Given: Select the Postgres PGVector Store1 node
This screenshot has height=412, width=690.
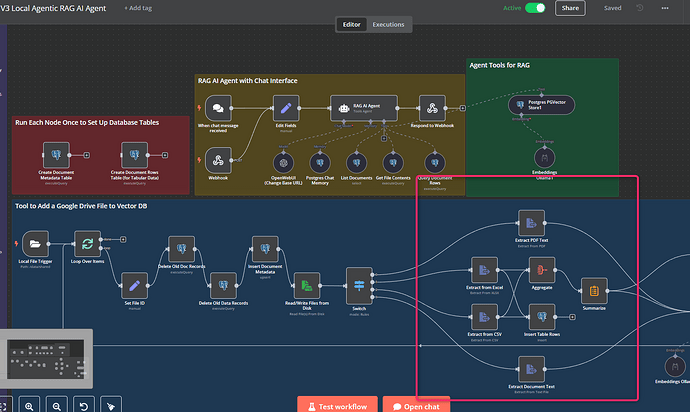Looking at the screenshot, I should pos(542,105).
